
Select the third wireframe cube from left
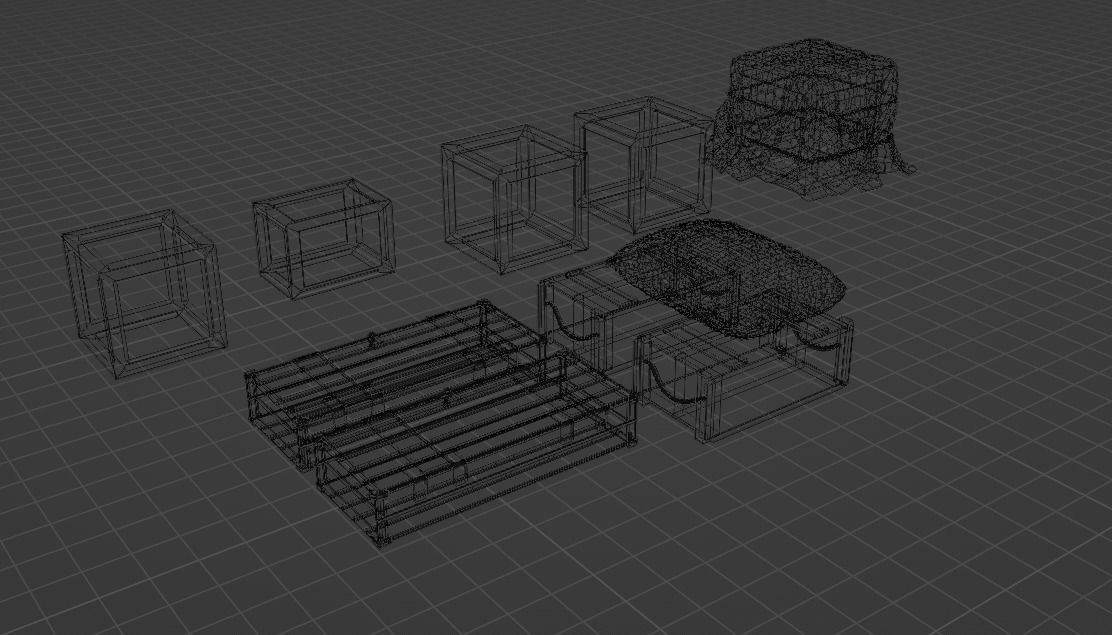pos(514,199)
